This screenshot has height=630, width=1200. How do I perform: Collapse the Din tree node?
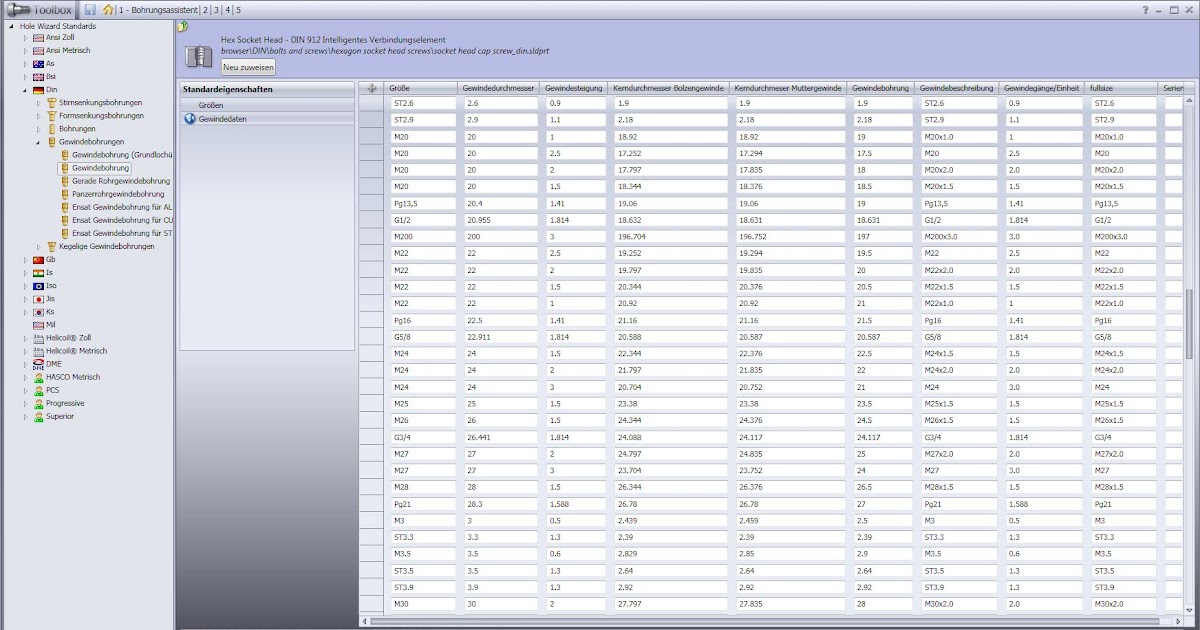pos(26,90)
